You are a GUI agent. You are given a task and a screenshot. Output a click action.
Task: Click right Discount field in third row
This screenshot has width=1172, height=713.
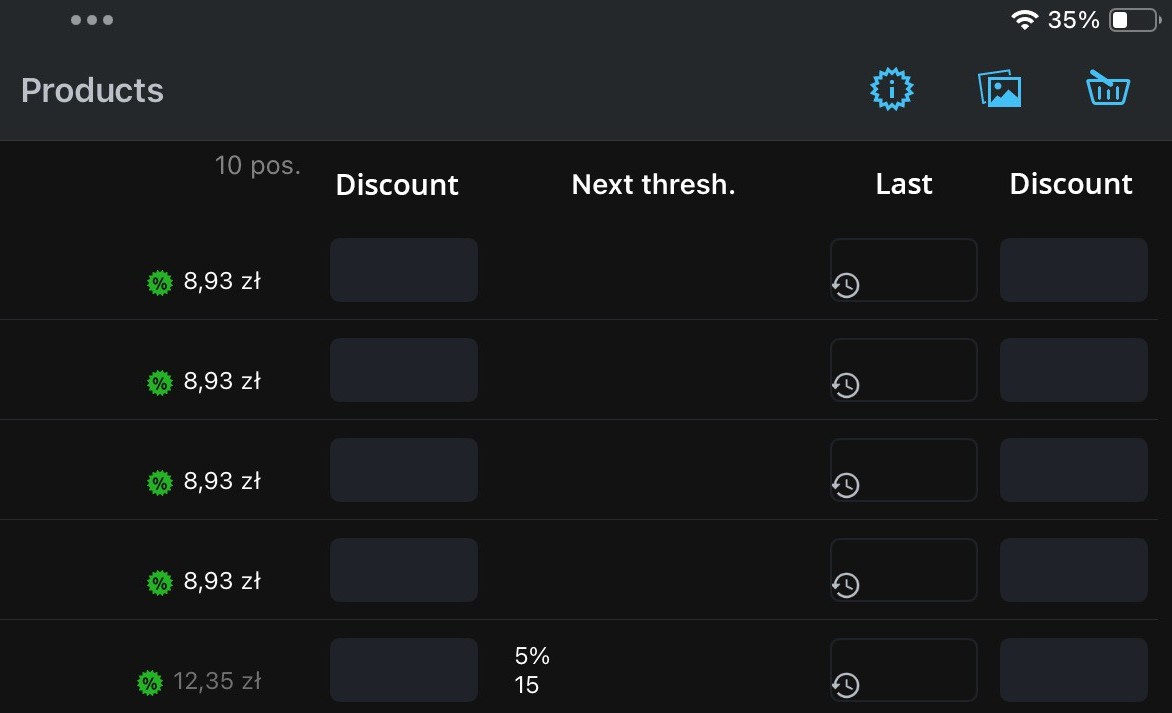click(1073, 470)
